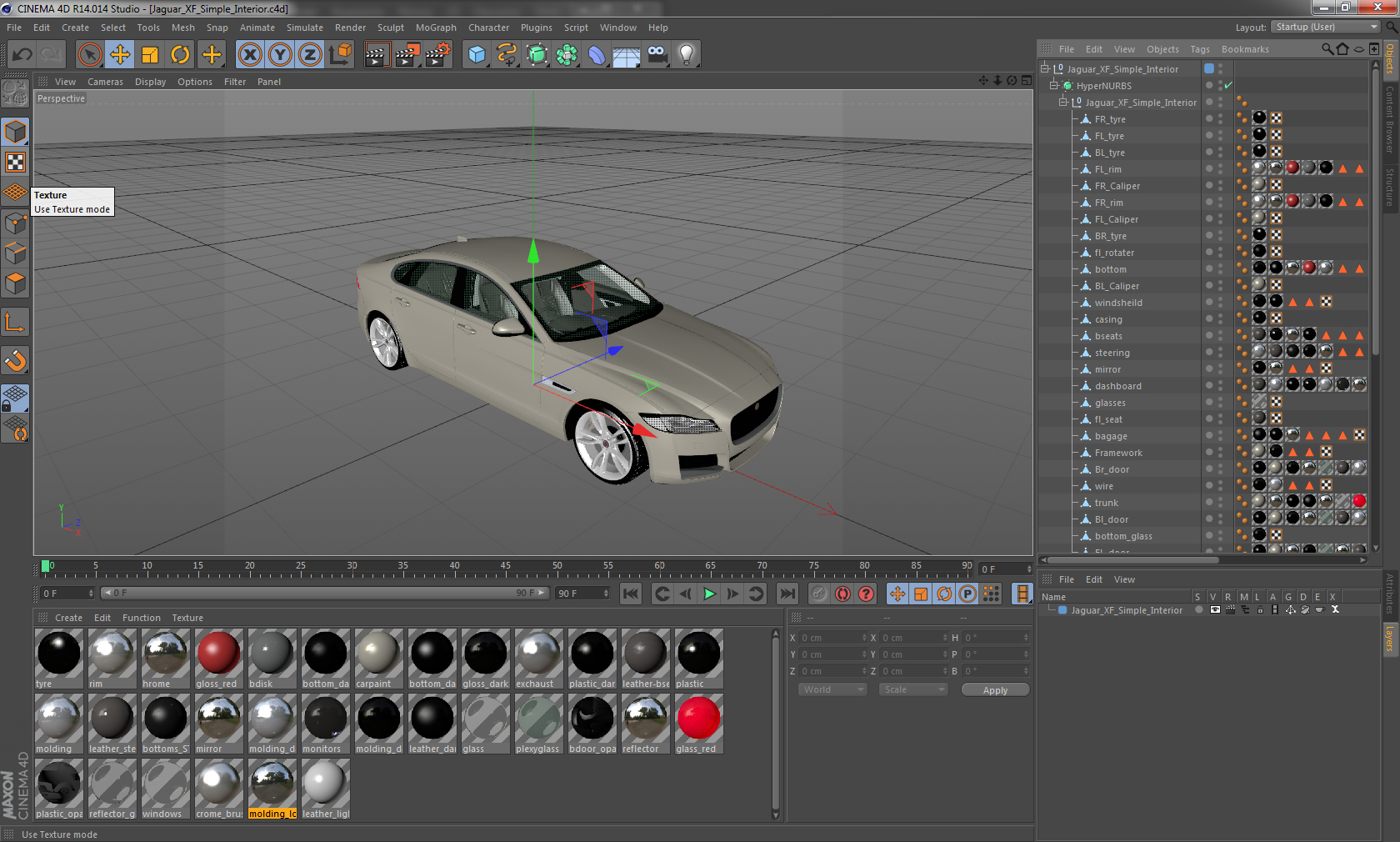Screen dimensions: 1400x842
Task: Add an Array modeling object icon
Action: [567, 55]
